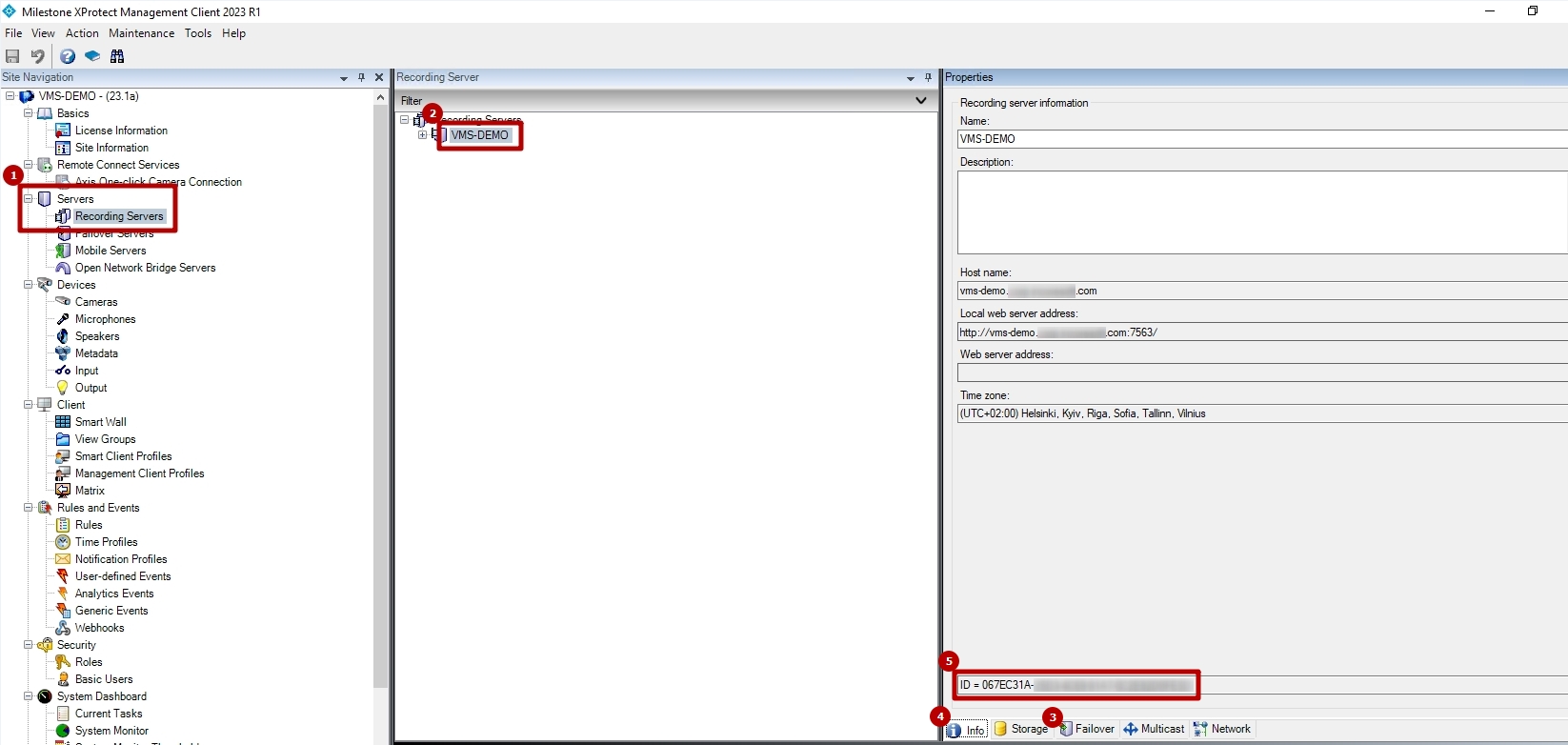
Task: Select Management Client Profiles tree item
Action: 140,473
